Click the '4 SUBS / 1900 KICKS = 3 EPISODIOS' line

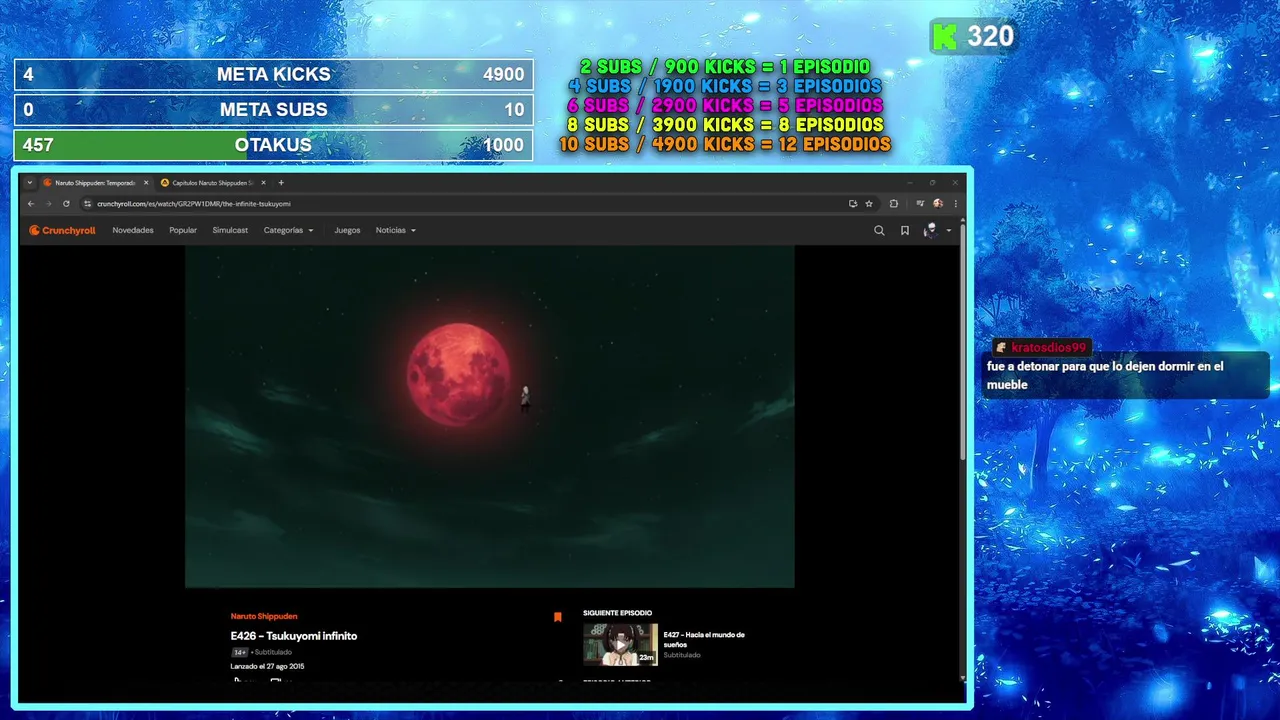point(725,86)
